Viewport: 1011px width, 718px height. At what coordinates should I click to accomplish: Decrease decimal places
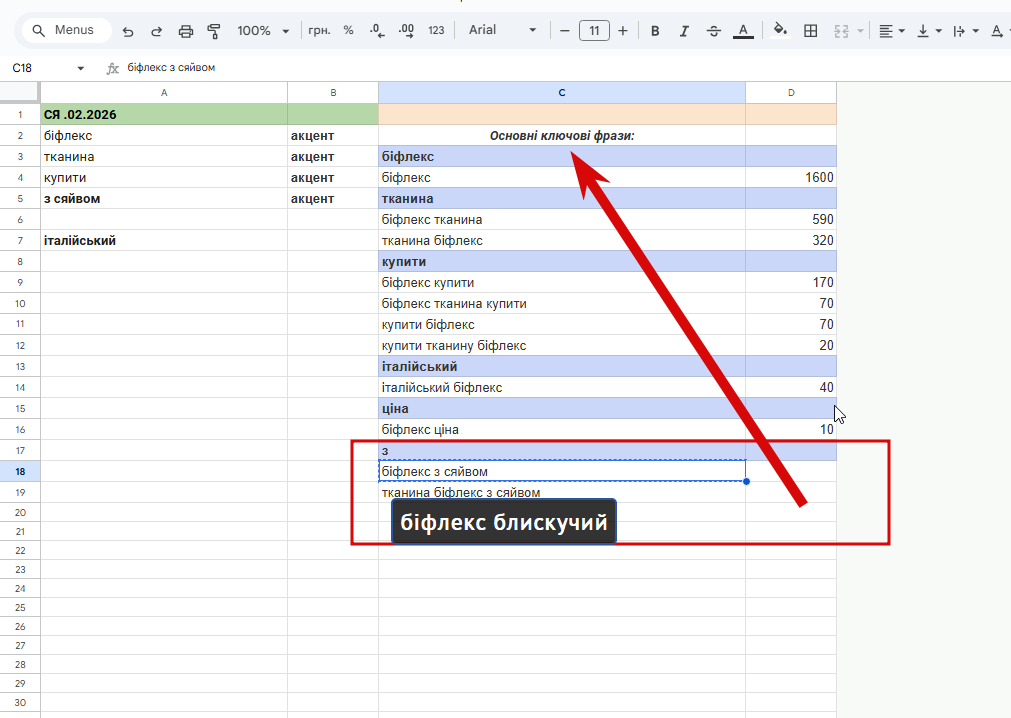(377, 30)
